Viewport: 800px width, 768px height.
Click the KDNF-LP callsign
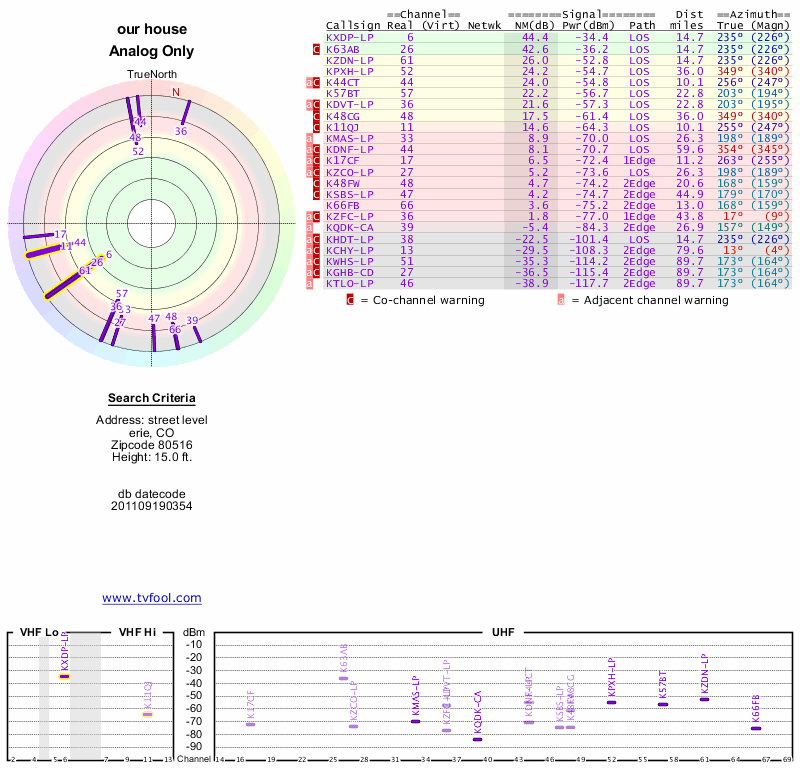[x=349, y=150]
